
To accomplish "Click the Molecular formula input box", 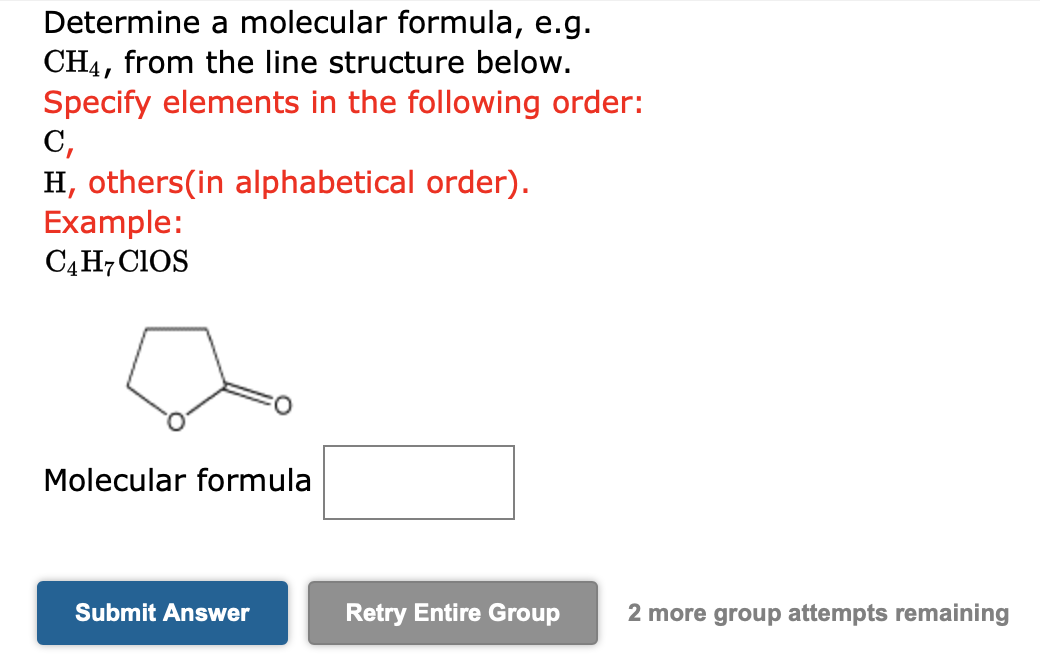I will click(418, 482).
